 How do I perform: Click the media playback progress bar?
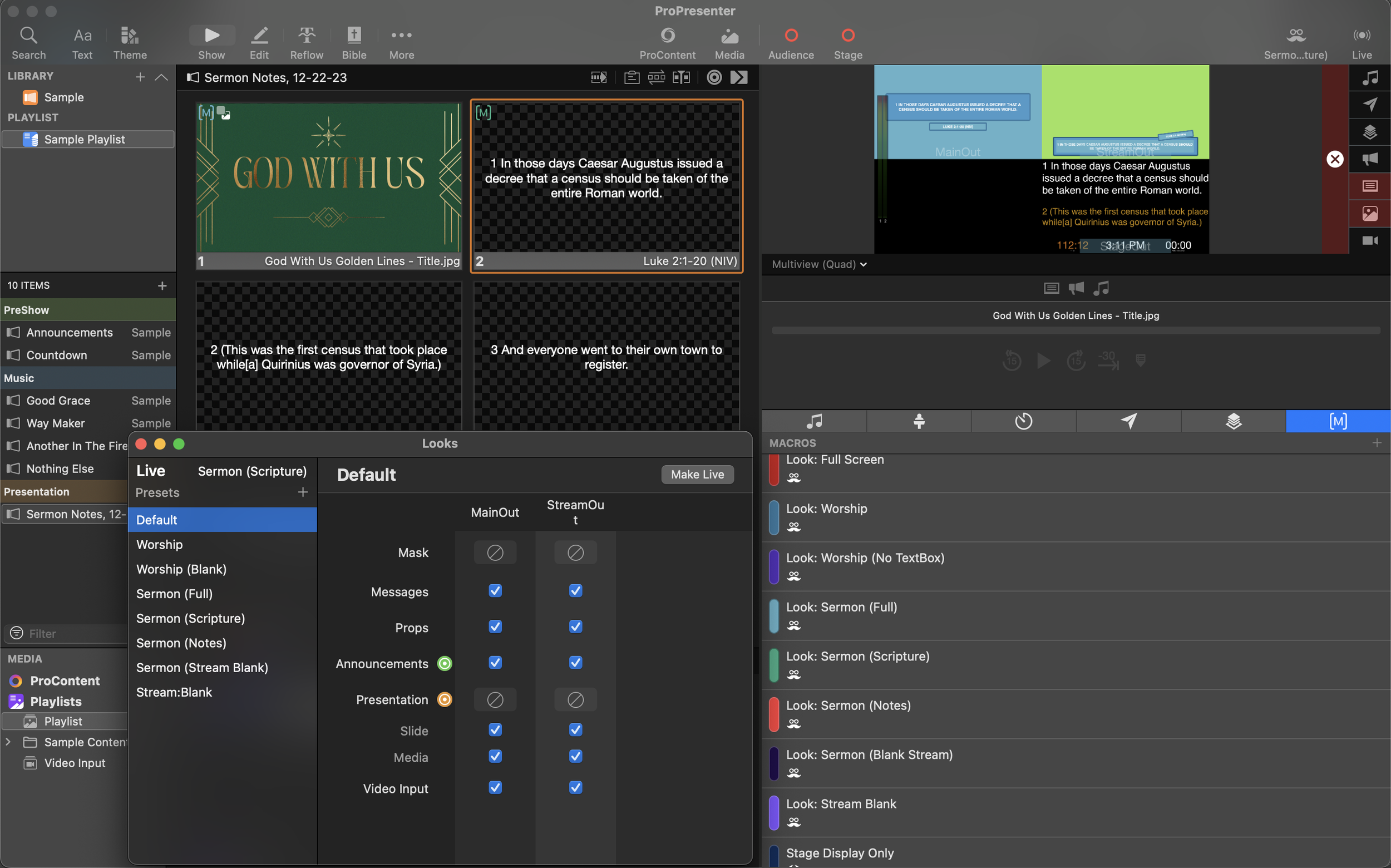[x=1076, y=331]
